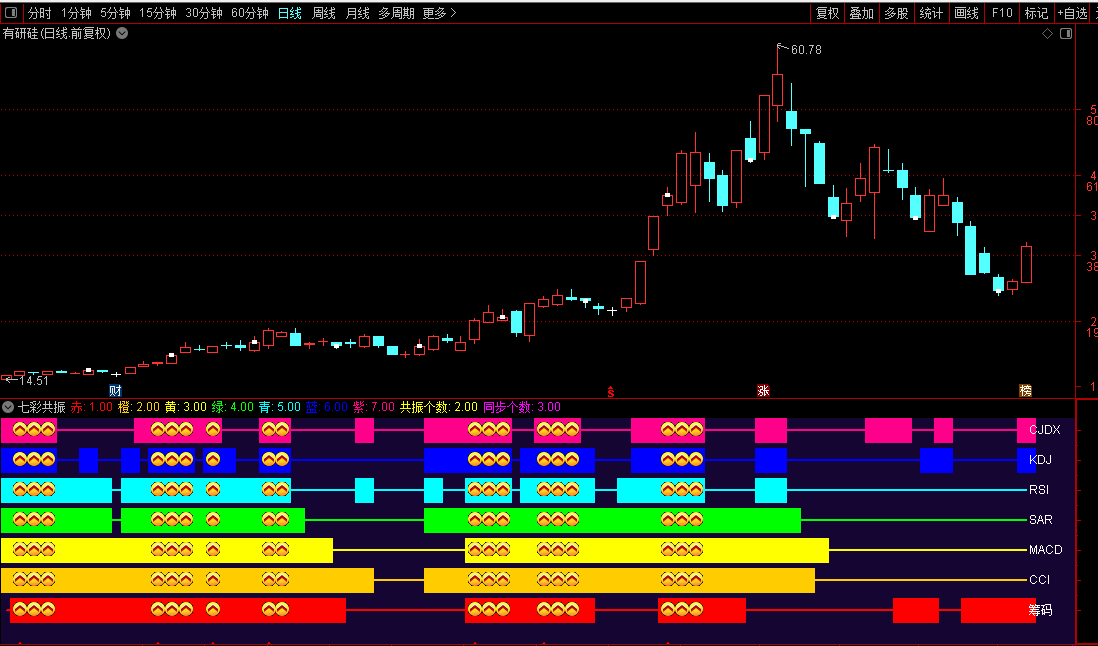Click the MACD row label
The width and height of the screenshot is (1098, 646).
pos(1045,550)
